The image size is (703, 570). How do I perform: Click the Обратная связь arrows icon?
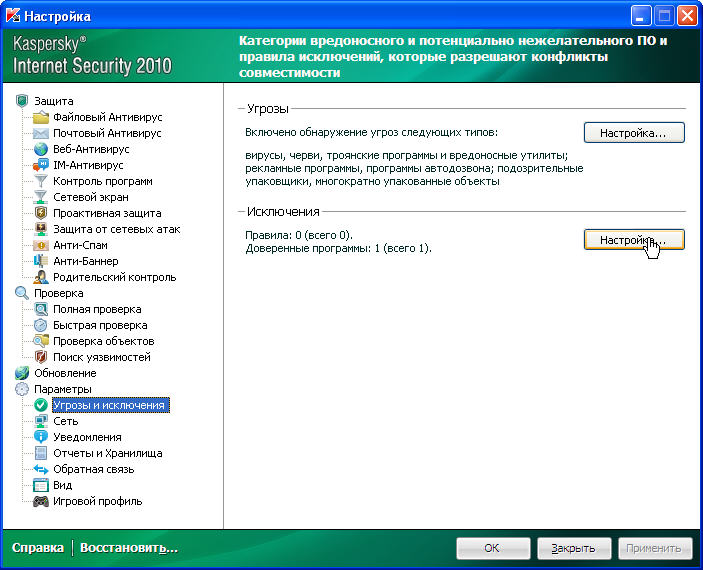(41, 469)
